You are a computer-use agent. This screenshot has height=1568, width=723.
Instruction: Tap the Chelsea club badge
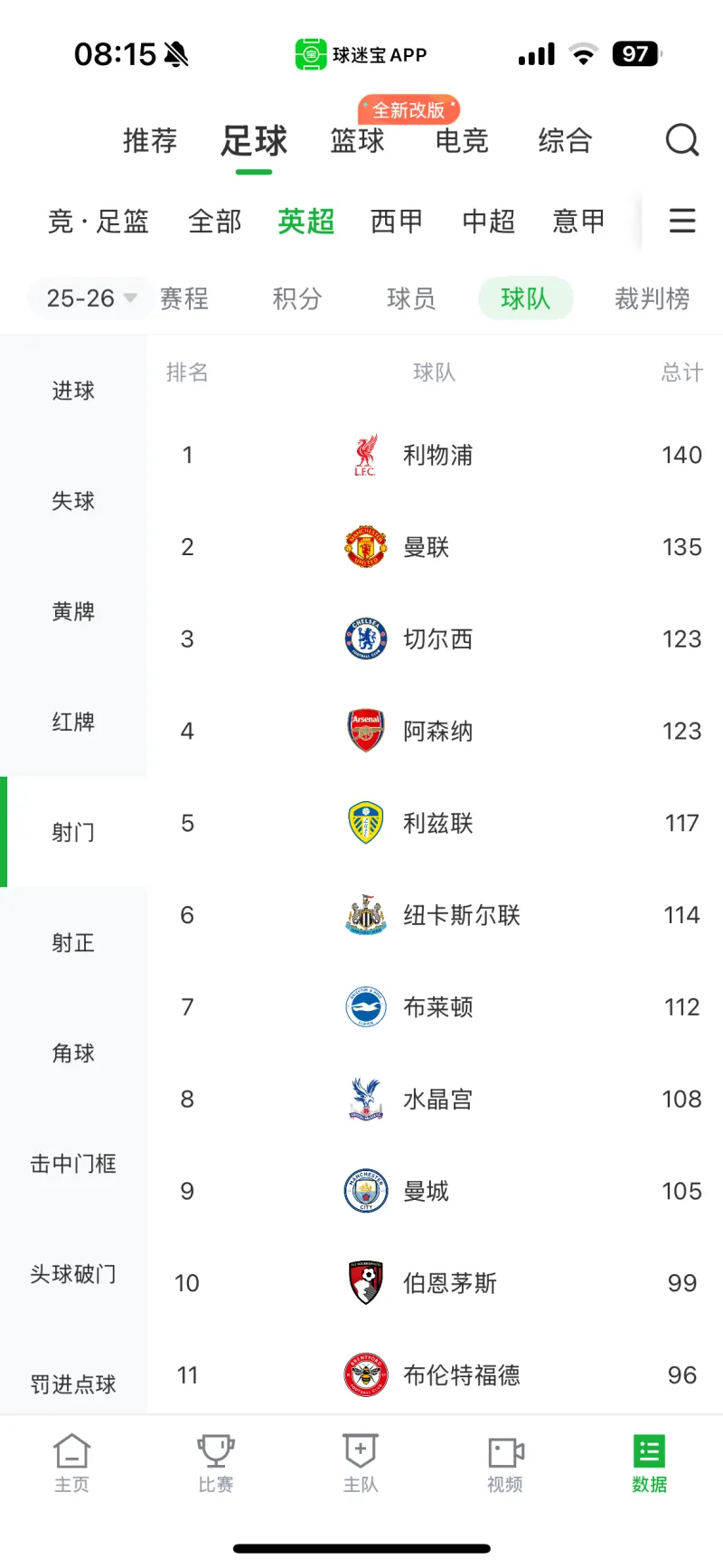click(365, 639)
